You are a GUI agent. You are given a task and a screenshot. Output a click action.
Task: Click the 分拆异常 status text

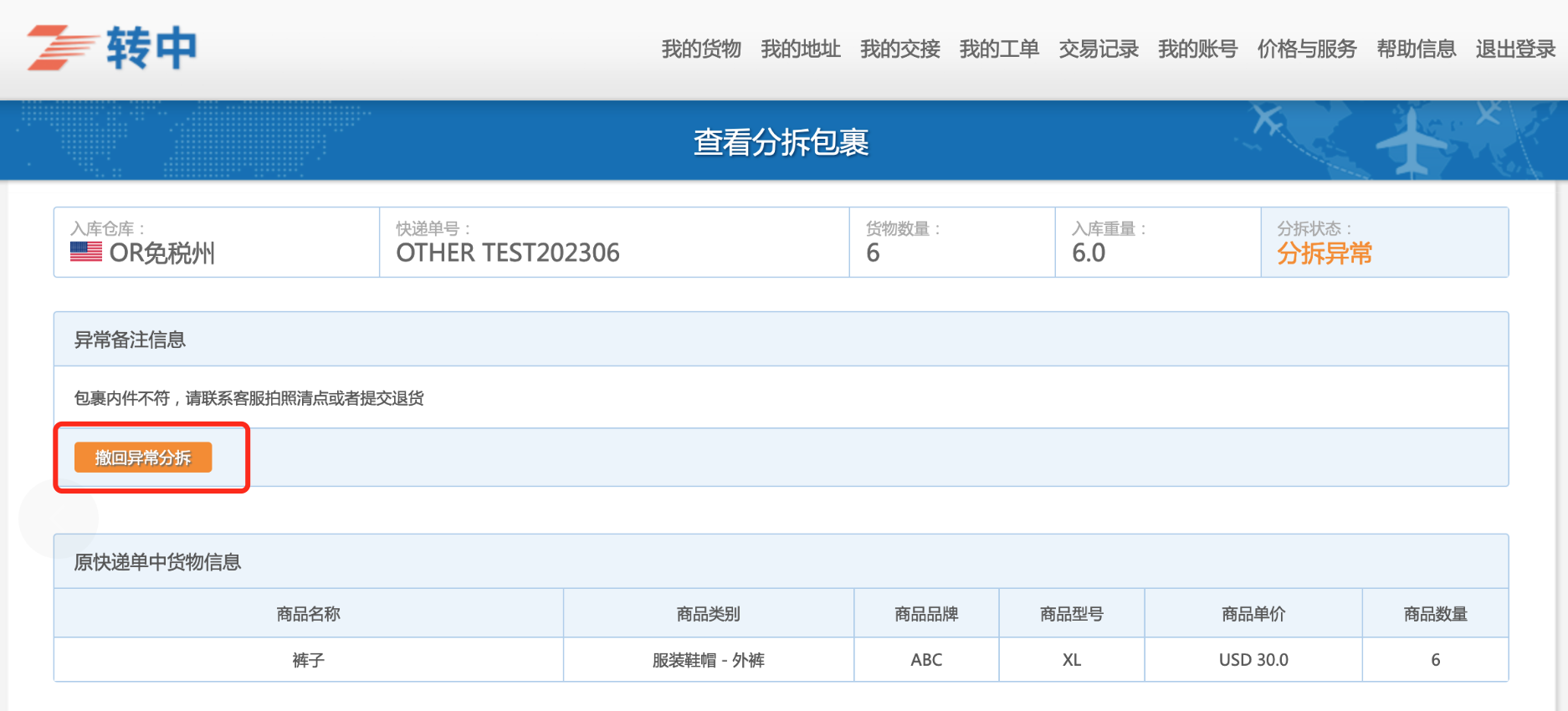tap(1325, 253)
